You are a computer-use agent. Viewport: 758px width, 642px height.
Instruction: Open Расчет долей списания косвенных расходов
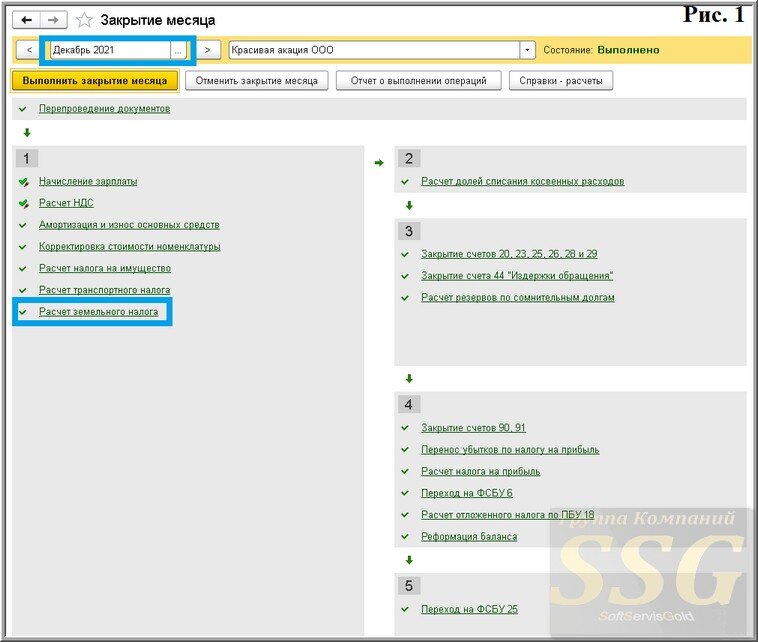click(523, 181)
